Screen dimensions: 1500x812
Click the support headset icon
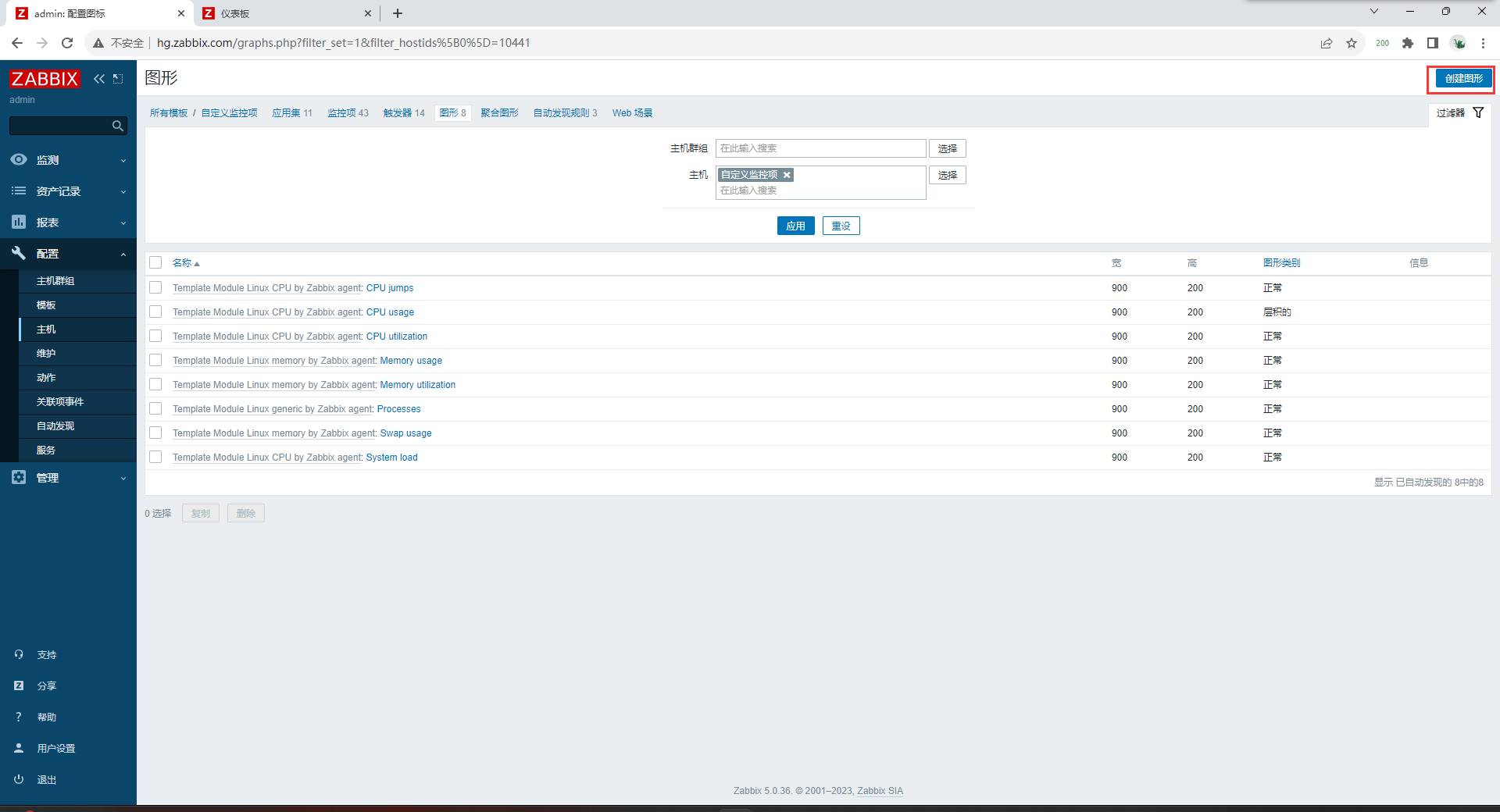click(19, 654)
